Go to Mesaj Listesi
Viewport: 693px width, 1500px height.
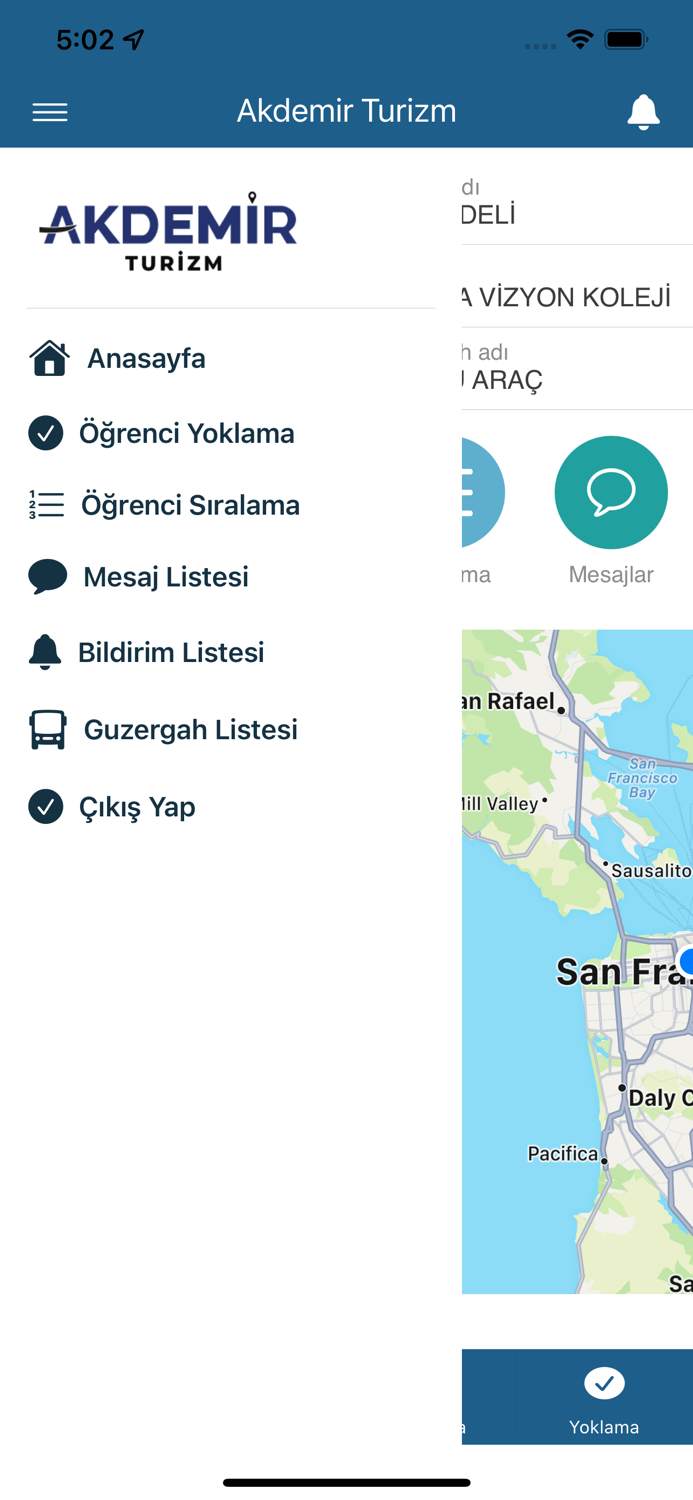click(x=166, y=577)
